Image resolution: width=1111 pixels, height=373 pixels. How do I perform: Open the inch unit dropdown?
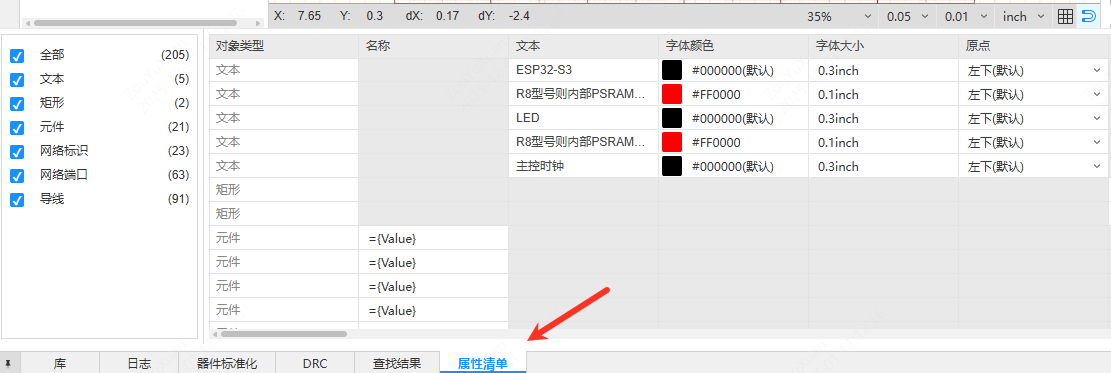[1023, 16]
